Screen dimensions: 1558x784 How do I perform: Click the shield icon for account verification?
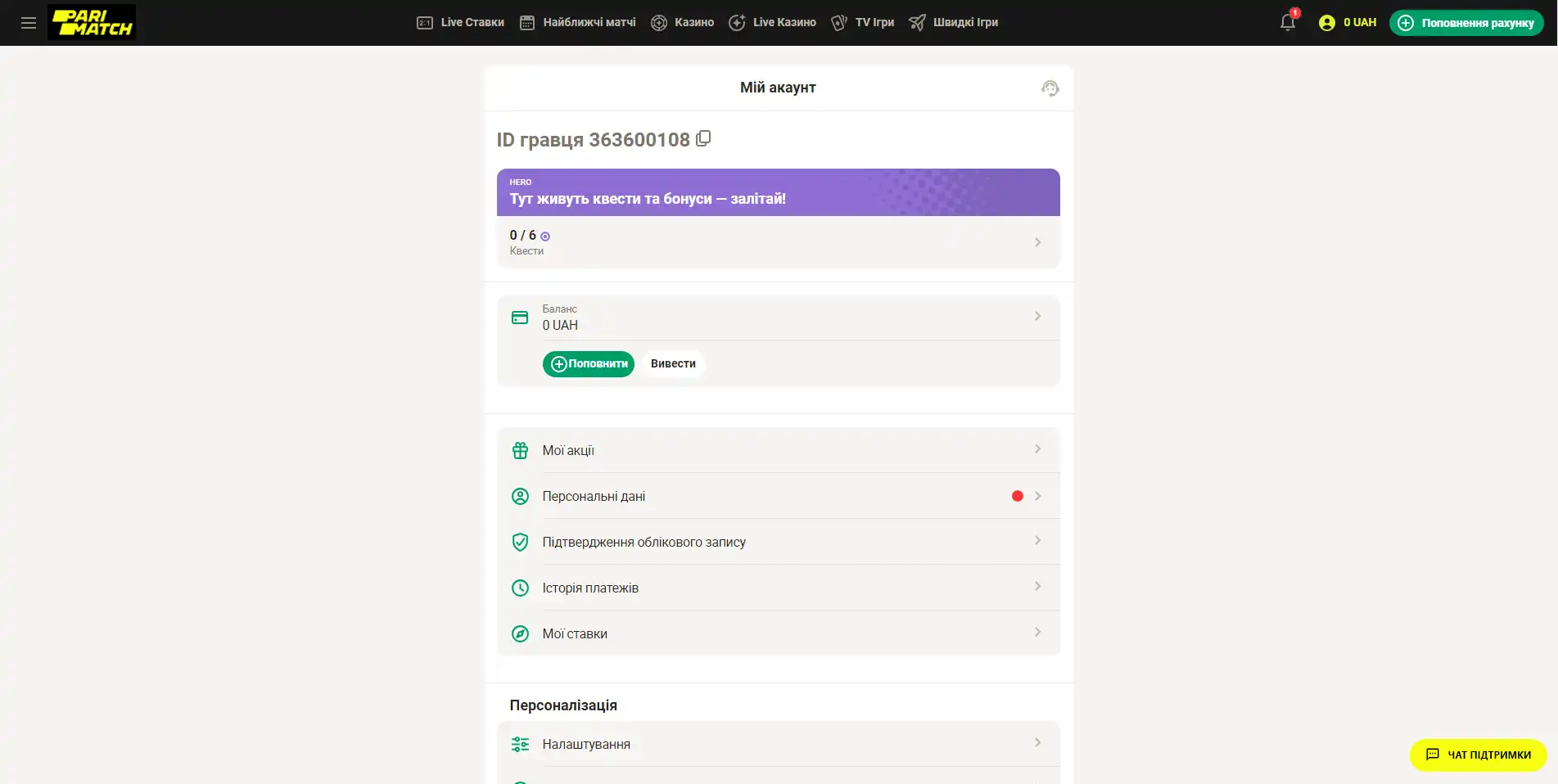click(x=520, y=542)
